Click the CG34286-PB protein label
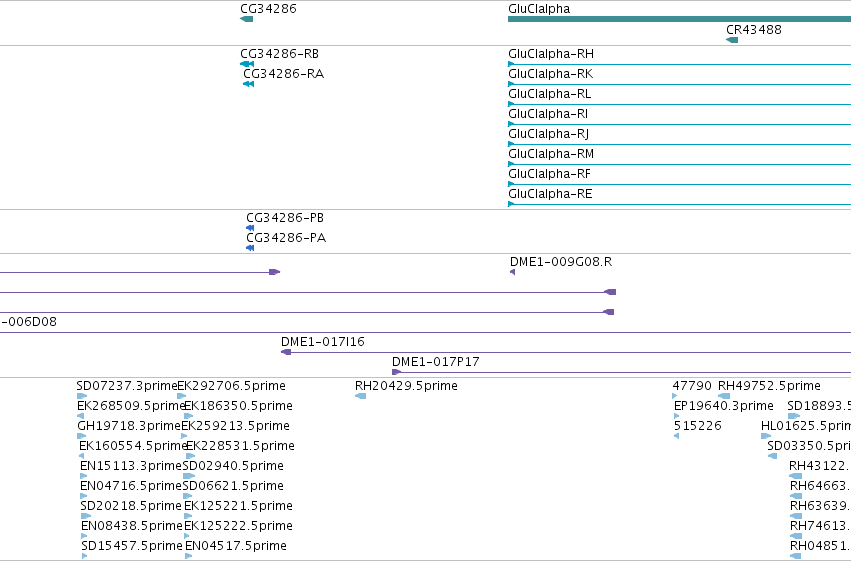Screen dimensions: 851x561 [x=285, y=218]
